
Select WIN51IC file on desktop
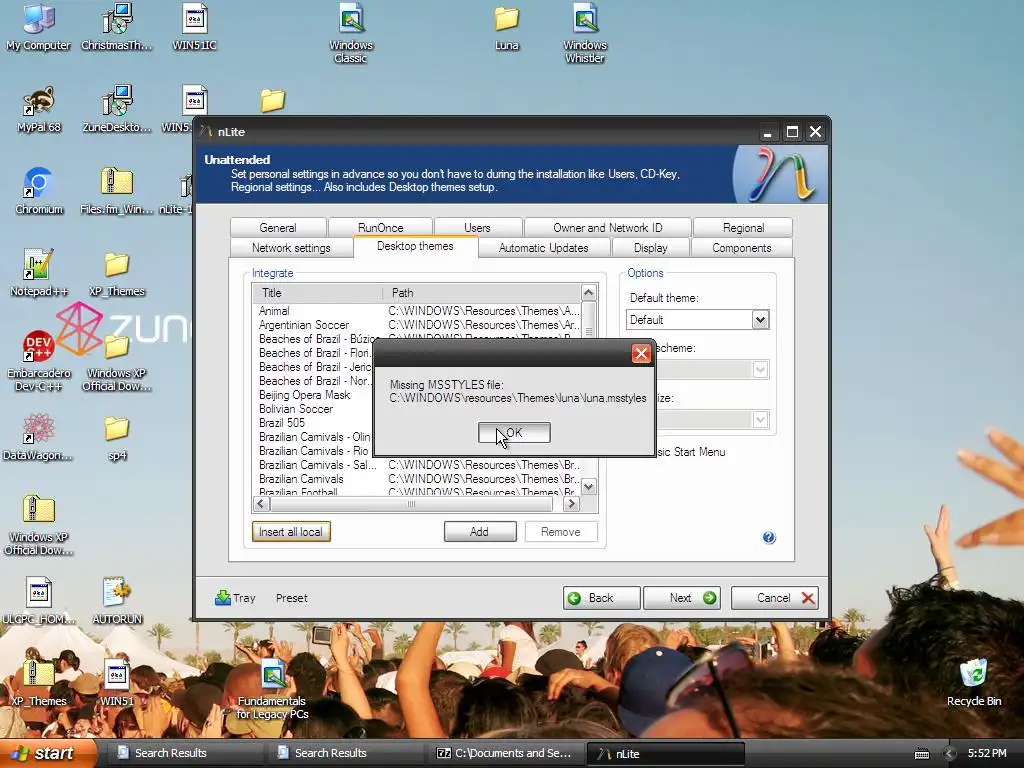195,27
